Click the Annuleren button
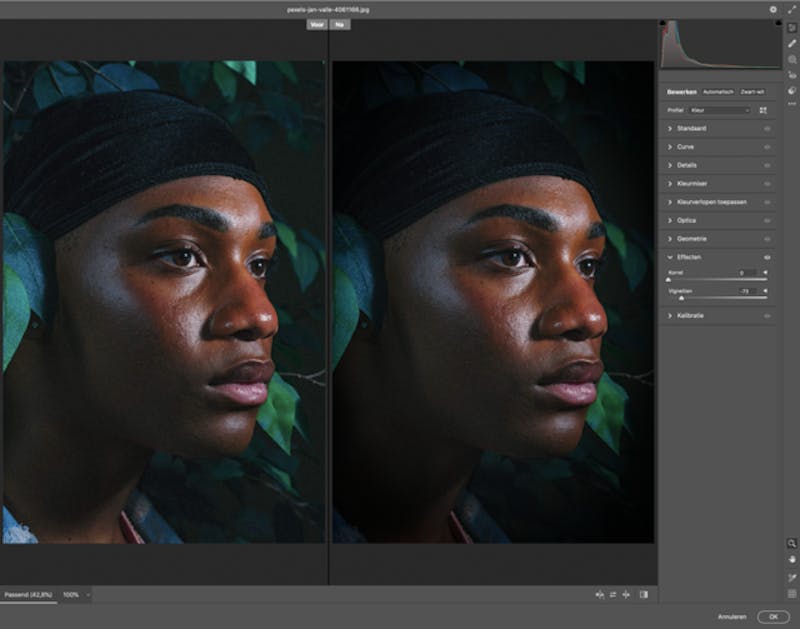The height and width of the screenshot is (629, 800). coord(732,617)
